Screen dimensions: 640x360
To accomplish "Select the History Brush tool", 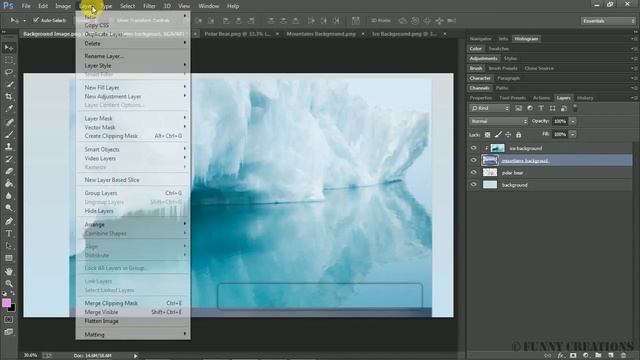I will pyautogui.click(x=9, y=159).
